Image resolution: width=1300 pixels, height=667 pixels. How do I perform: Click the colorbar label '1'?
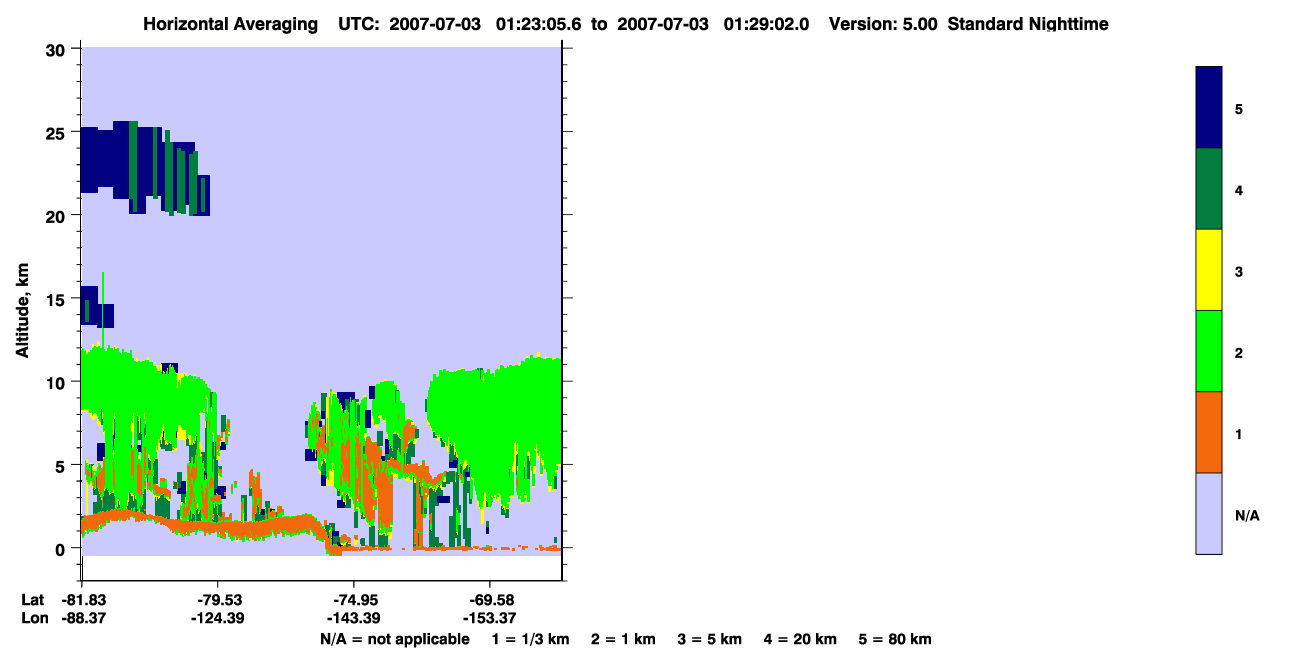click(1239, 434)
